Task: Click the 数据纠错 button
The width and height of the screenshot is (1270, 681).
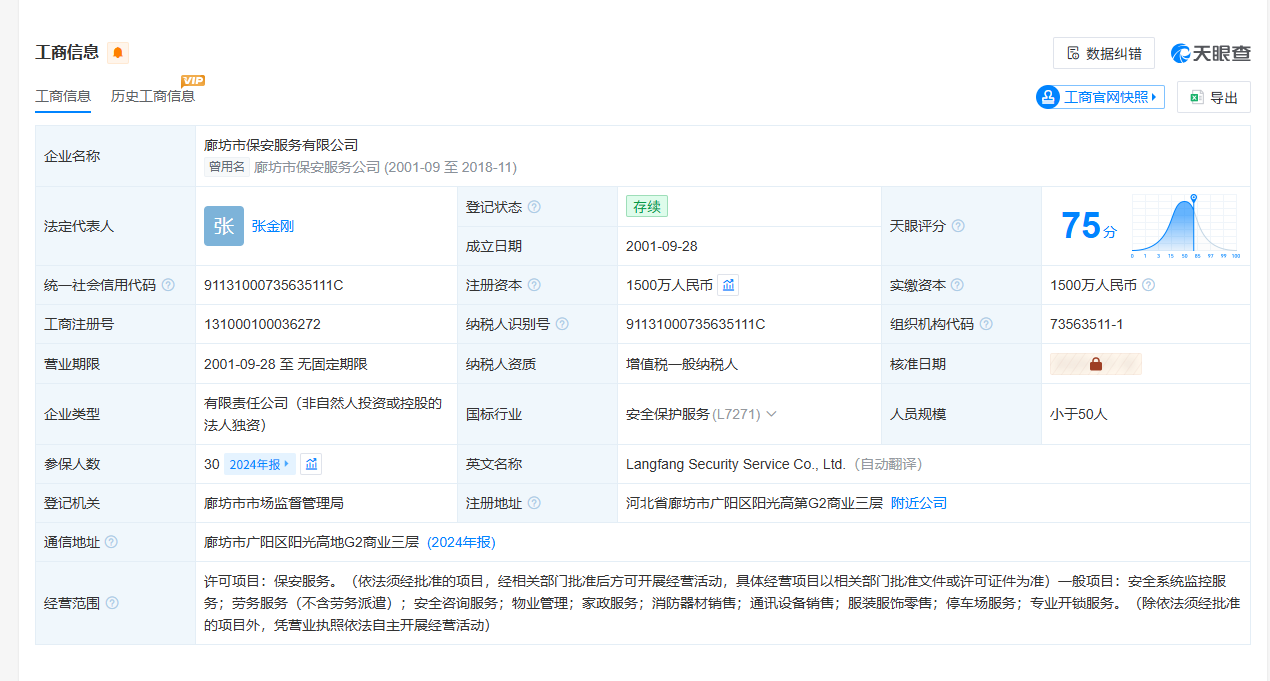Action: (x=1104, y=53)
